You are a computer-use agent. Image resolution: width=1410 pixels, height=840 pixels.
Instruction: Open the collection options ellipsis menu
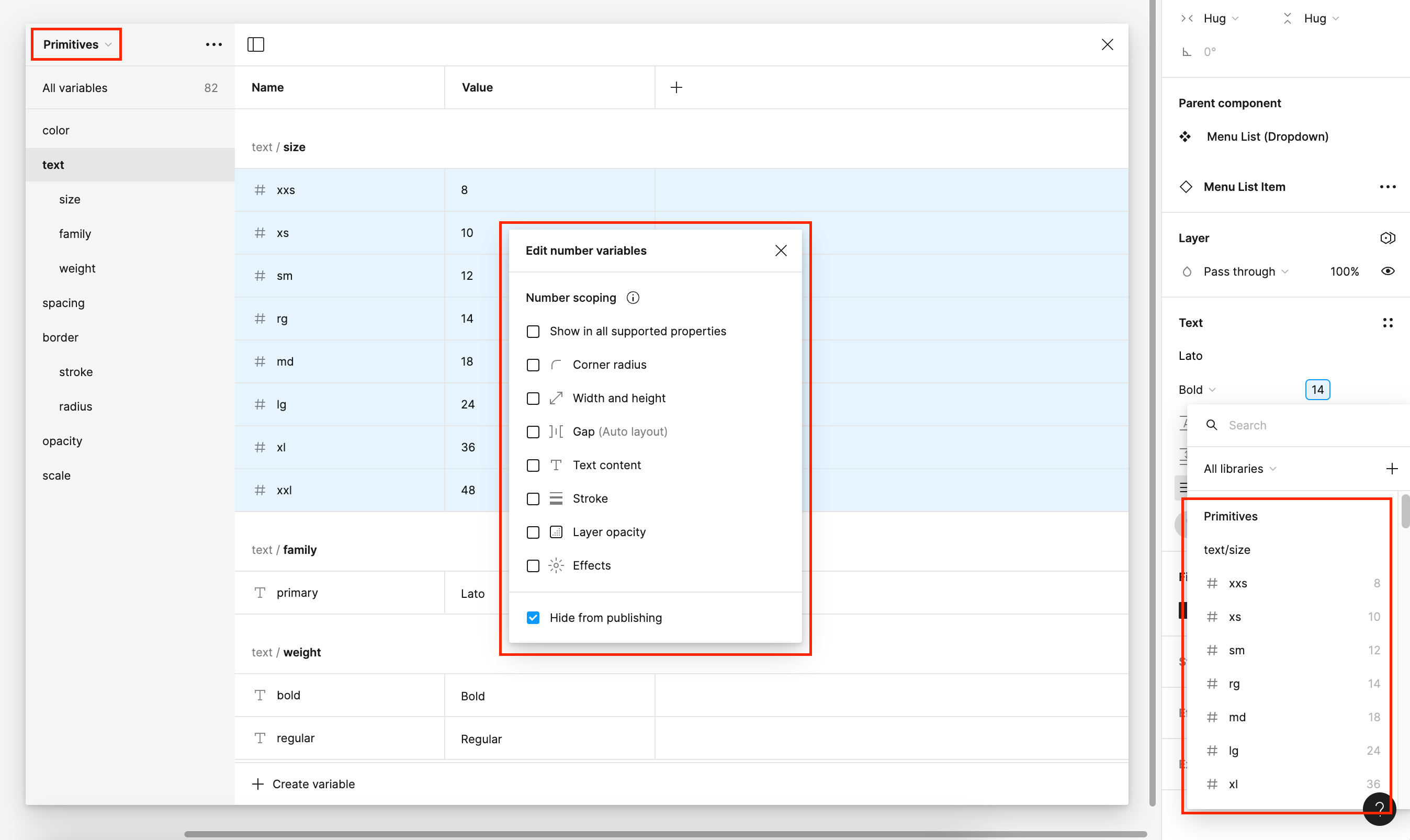213,44
